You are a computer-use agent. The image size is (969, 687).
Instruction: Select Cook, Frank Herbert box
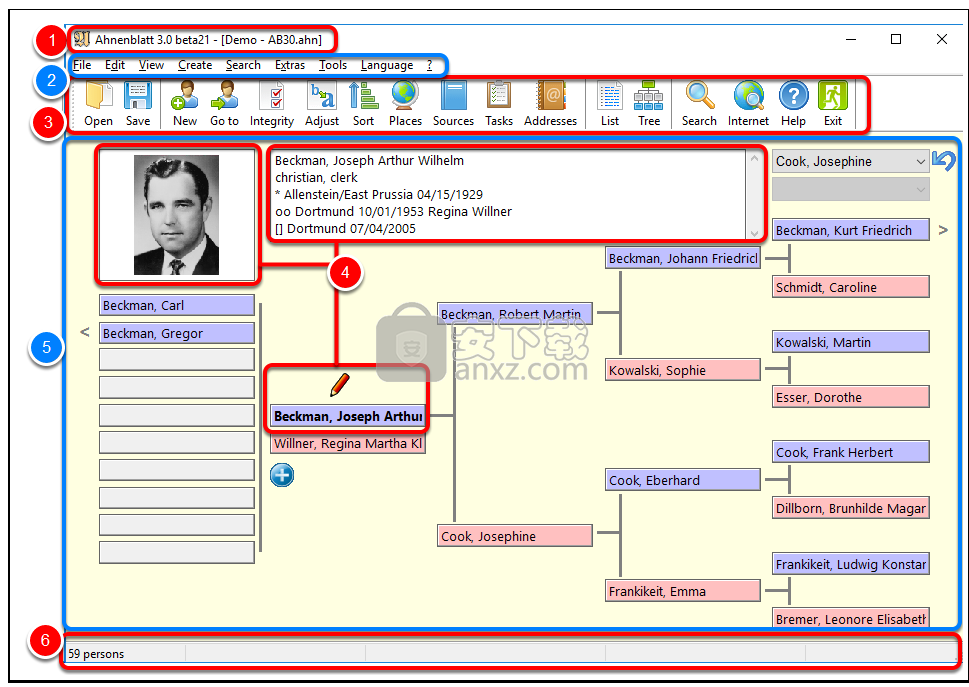coord(851,452)
